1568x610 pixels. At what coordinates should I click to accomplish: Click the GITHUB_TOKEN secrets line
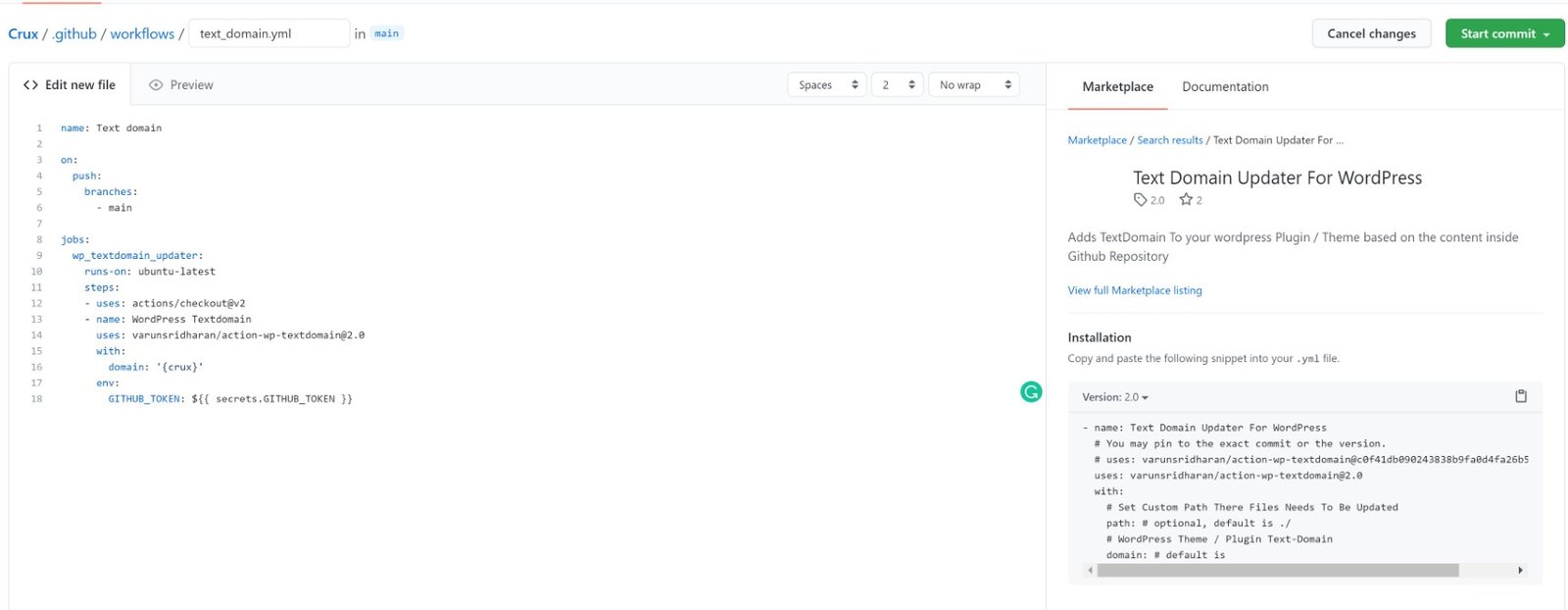(x=230, y=399)
